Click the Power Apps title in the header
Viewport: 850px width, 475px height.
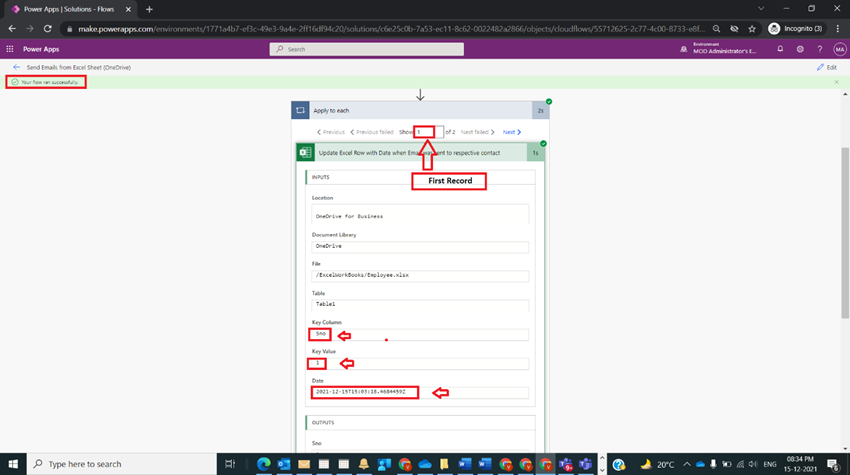[41, 49]
